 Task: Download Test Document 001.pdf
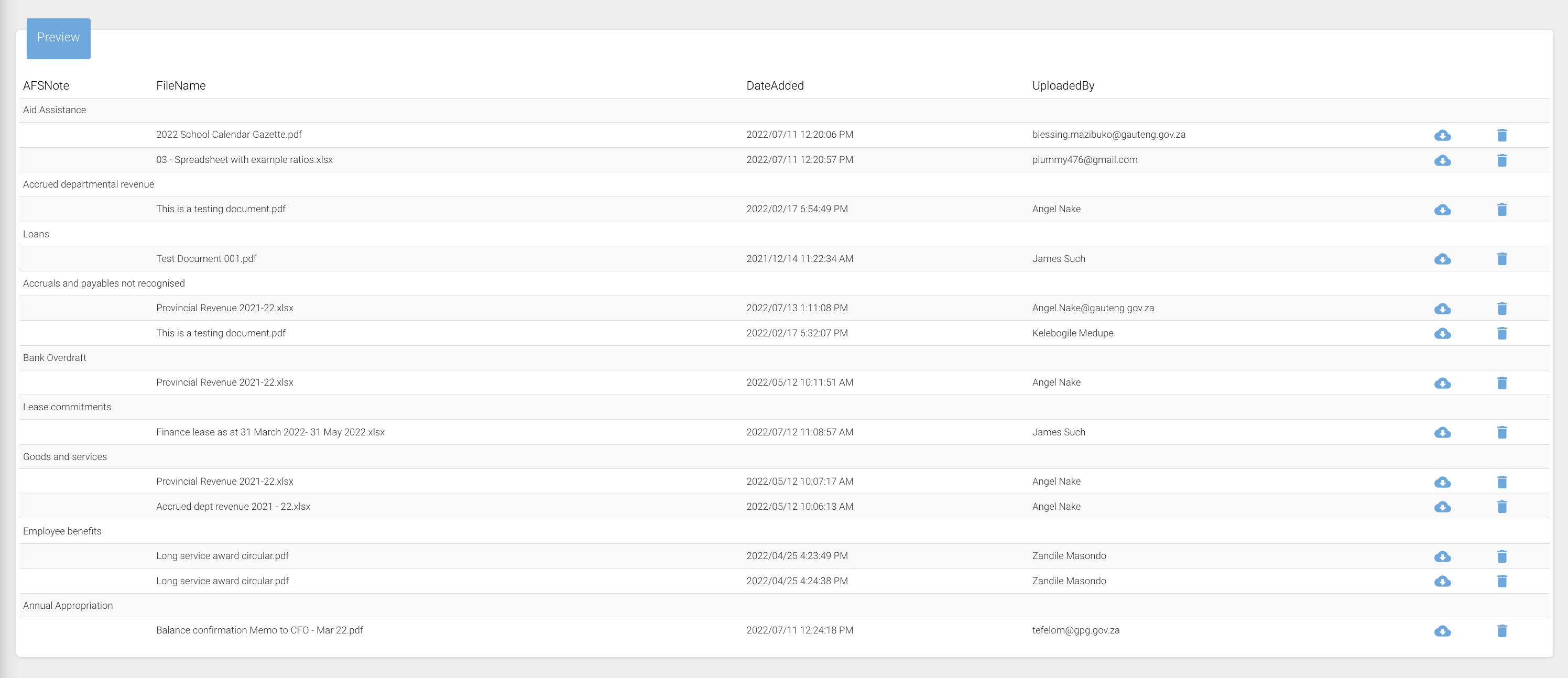coord(1442,259)
